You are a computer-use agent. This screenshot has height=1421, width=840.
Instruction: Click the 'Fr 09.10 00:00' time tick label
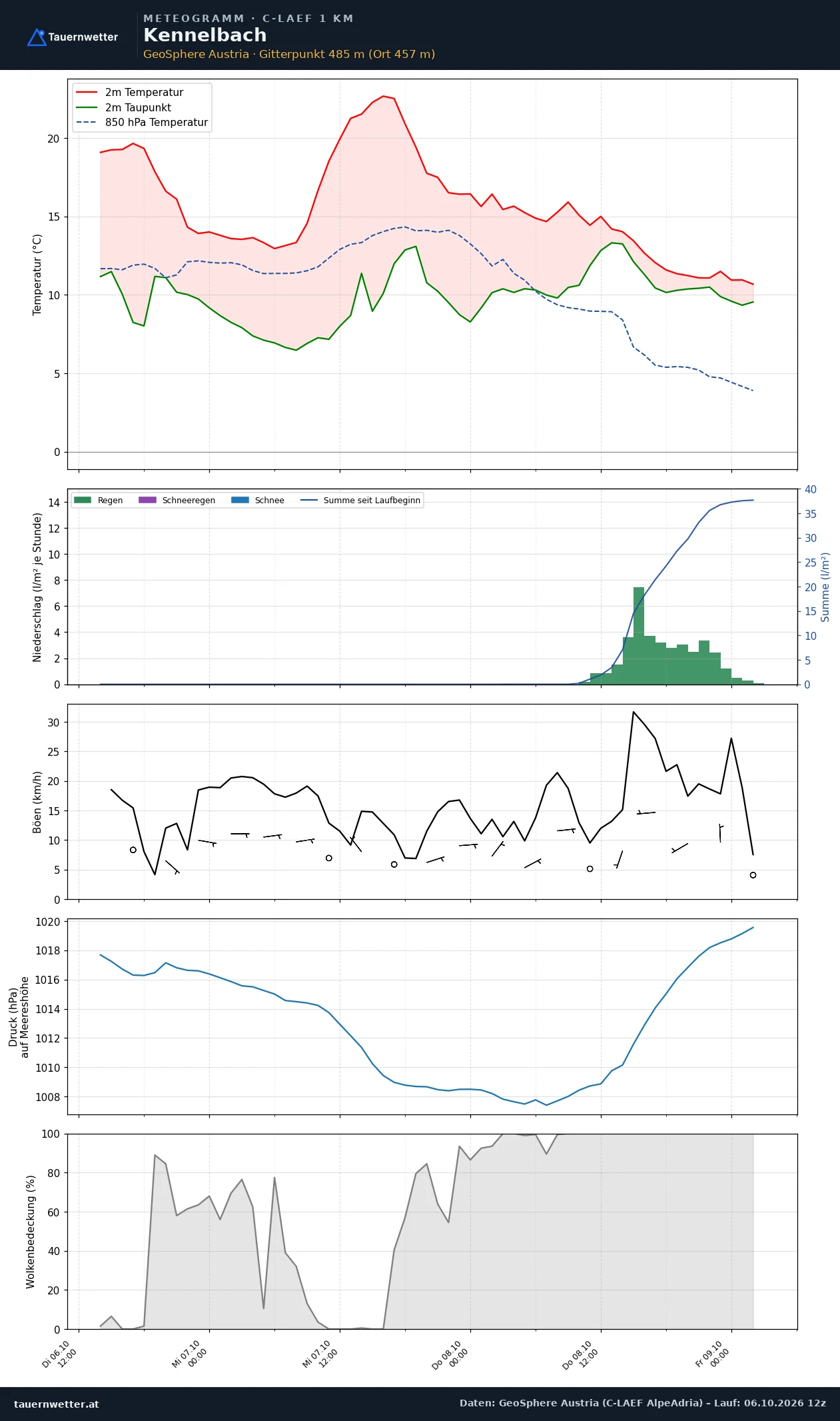[x=713, y=1354]
